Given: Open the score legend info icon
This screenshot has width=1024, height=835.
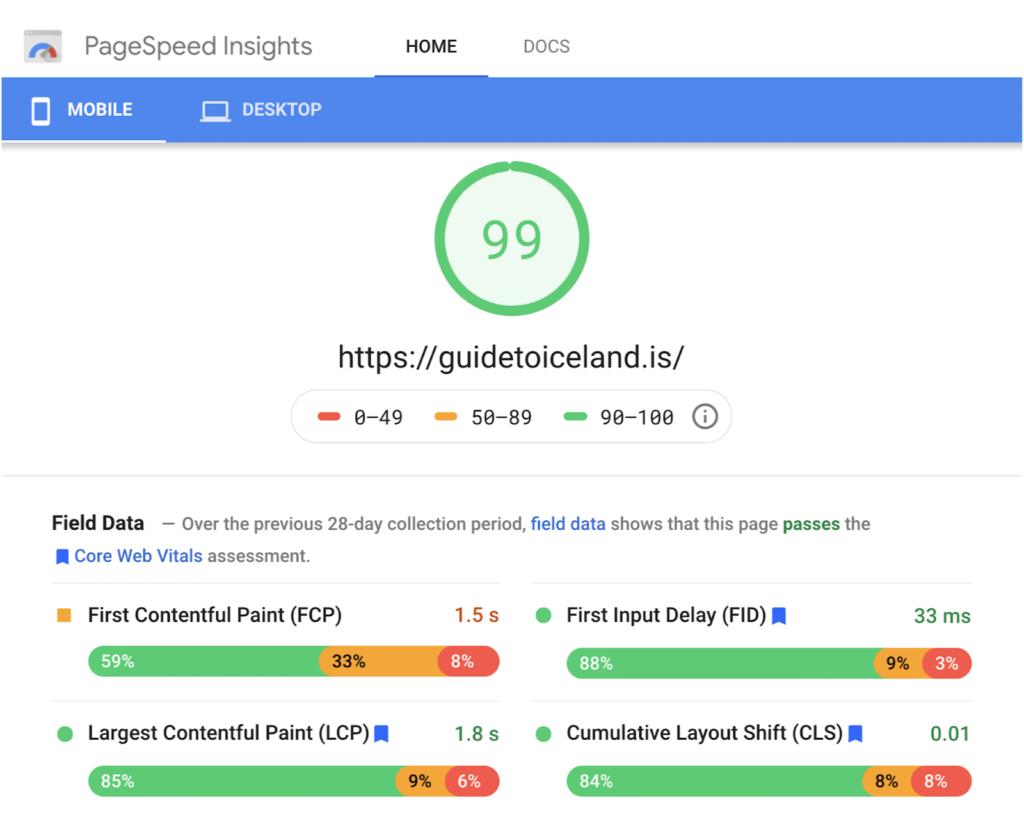Looking at the screenshot, I should [x=705, y=417].
